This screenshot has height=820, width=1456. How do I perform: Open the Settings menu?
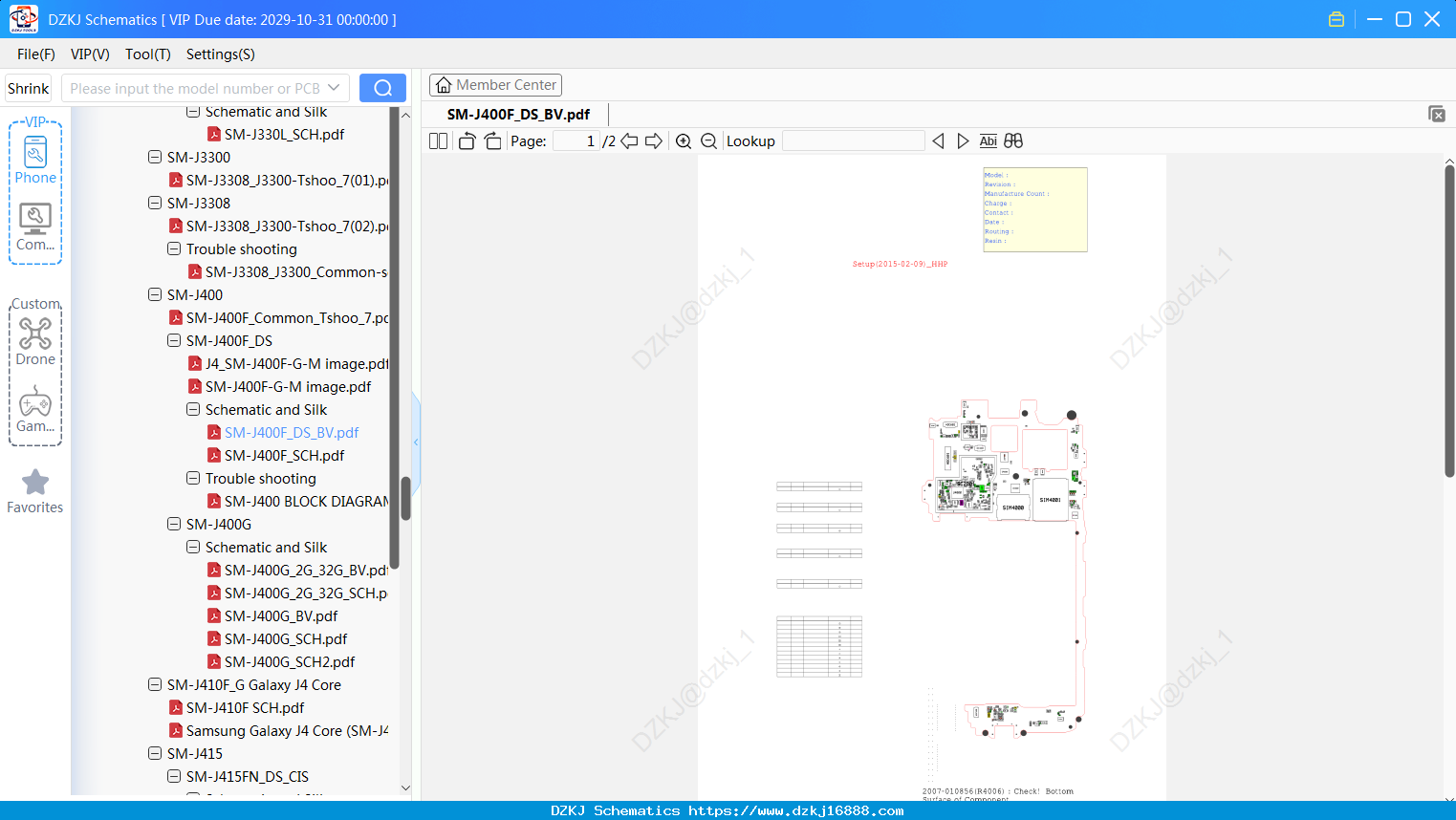221,54
